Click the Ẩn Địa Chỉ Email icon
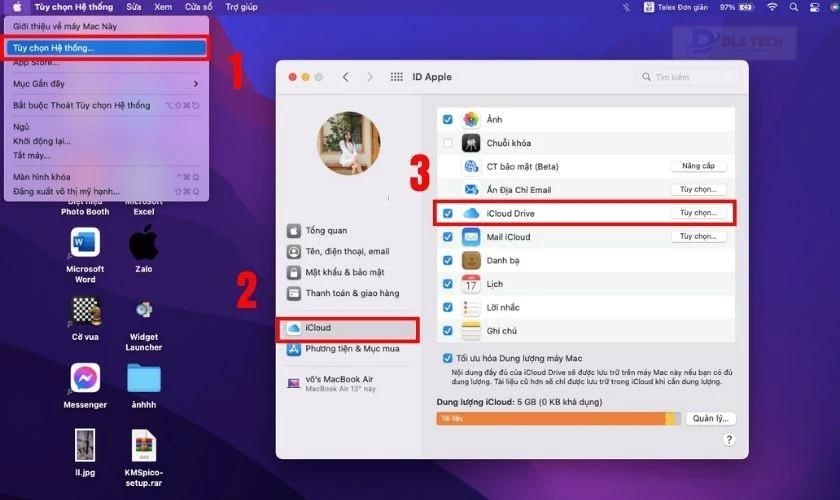 pos(471,190)
